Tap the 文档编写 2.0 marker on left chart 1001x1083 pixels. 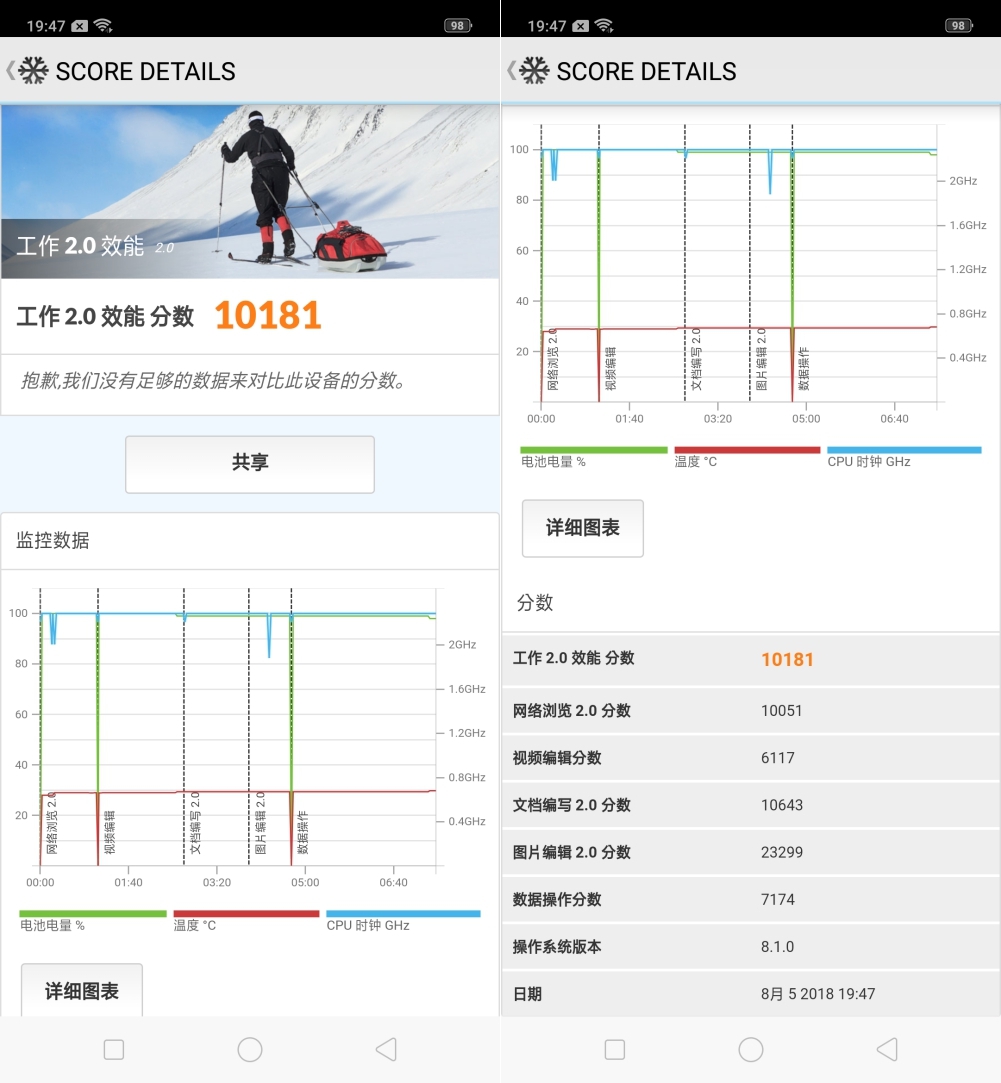click(195, 823)
